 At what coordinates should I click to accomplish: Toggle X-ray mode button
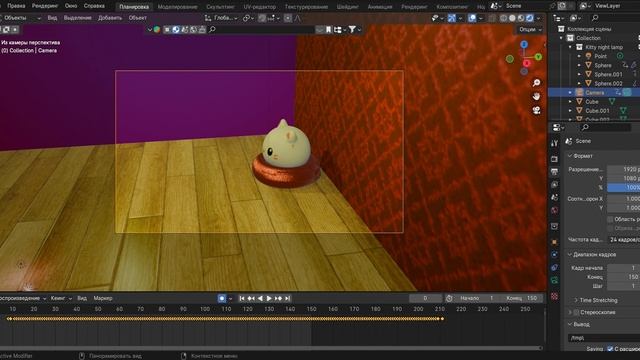(492, 18)
